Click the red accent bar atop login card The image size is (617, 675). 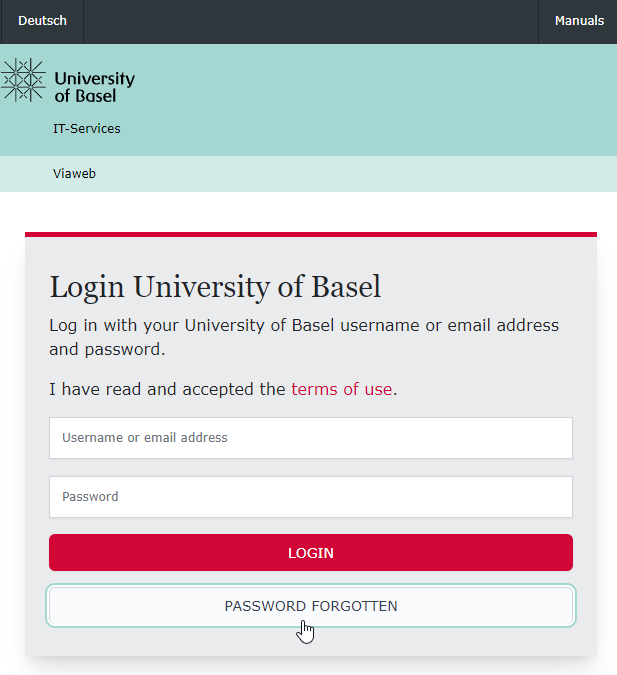pyautogui.click(x=310, y=235)
